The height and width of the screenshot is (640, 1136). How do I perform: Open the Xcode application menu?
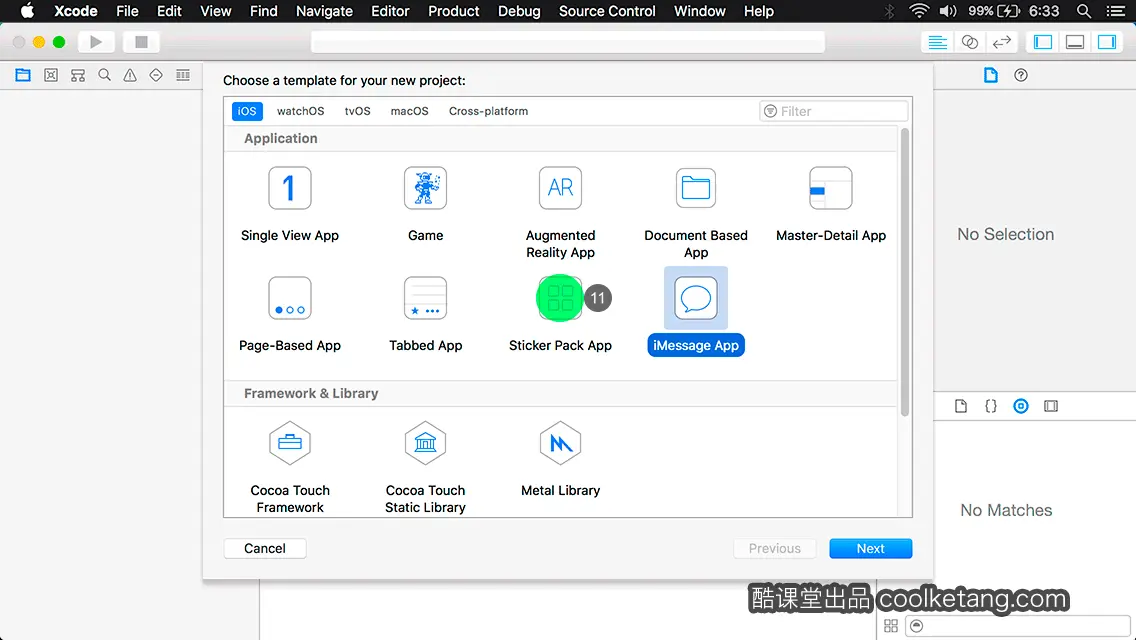tap(75, 11)
